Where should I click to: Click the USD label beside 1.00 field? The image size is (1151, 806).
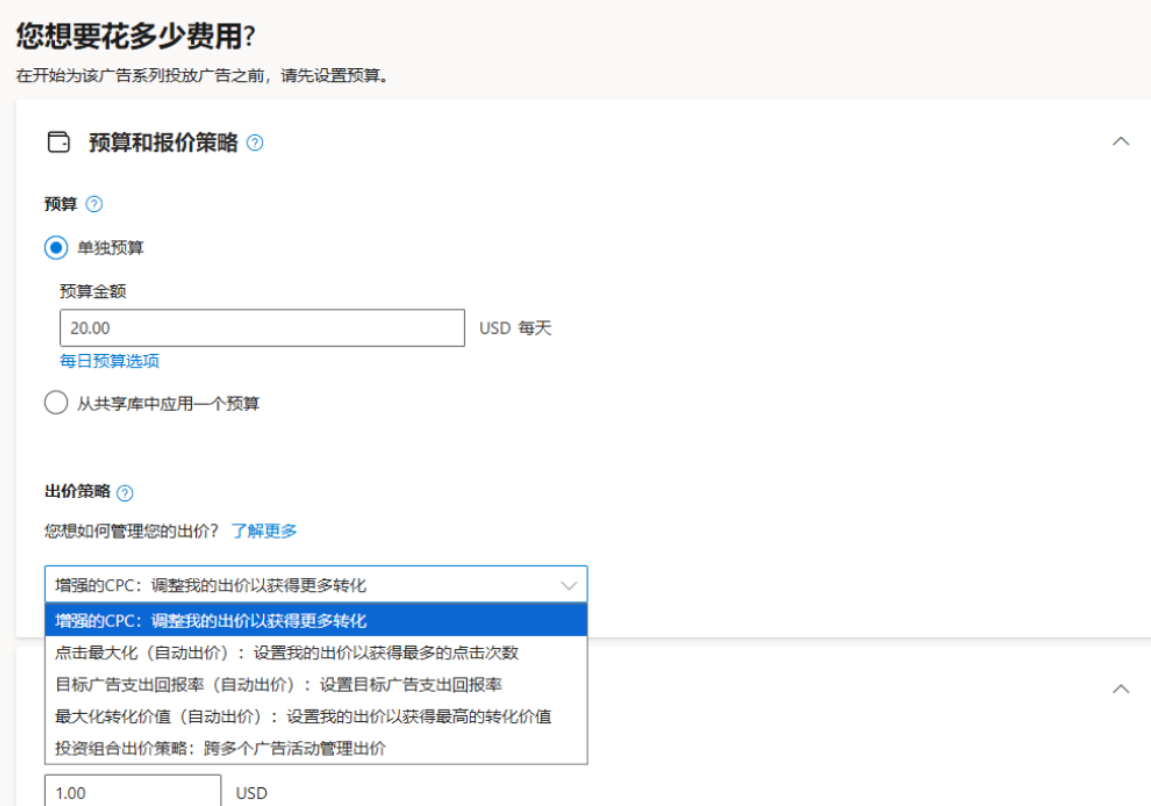coord(252,793)
